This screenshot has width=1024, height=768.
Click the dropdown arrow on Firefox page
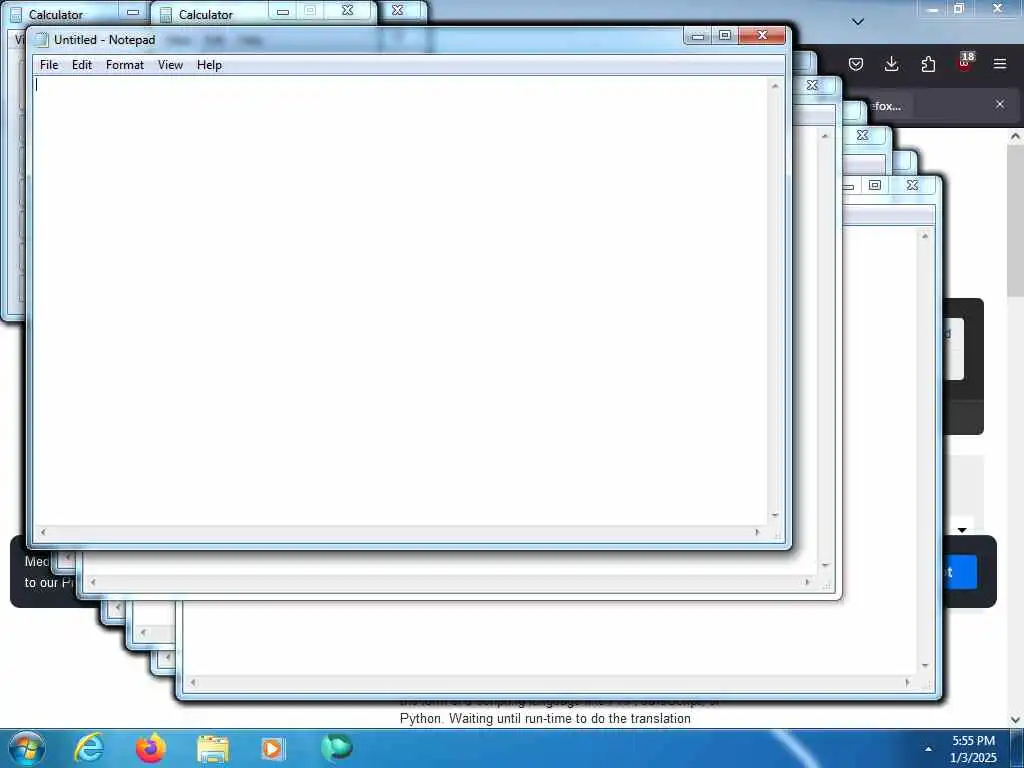963,530
